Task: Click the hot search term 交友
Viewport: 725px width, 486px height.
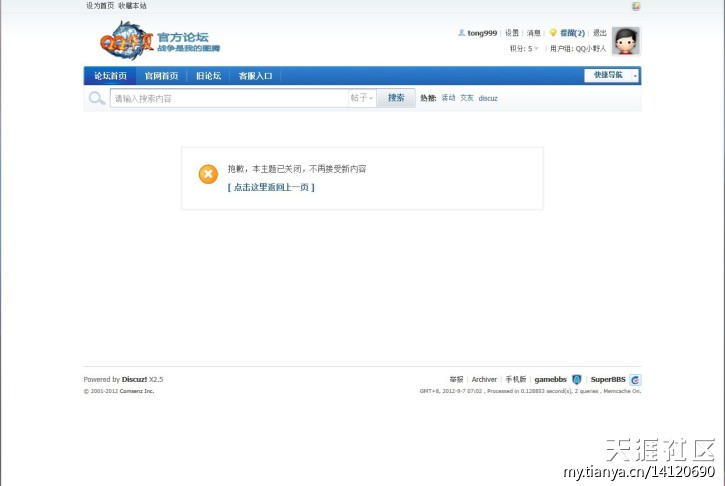Action: click(467, 98)
